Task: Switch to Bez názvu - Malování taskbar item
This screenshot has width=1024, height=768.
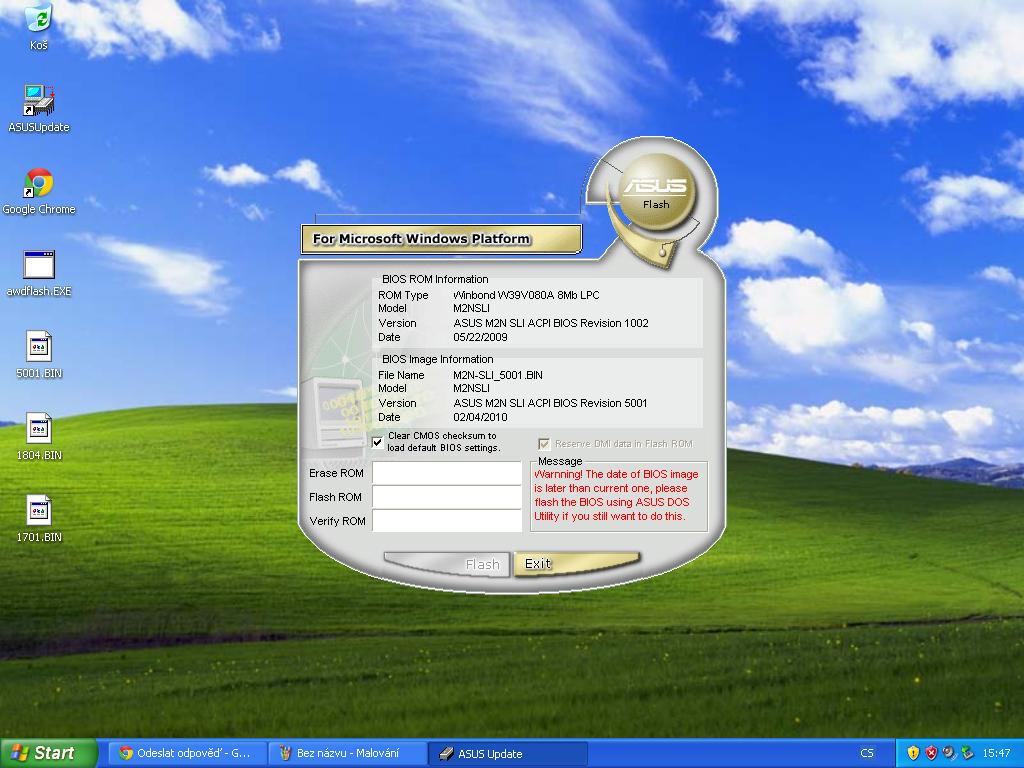Action: (347, 753)
